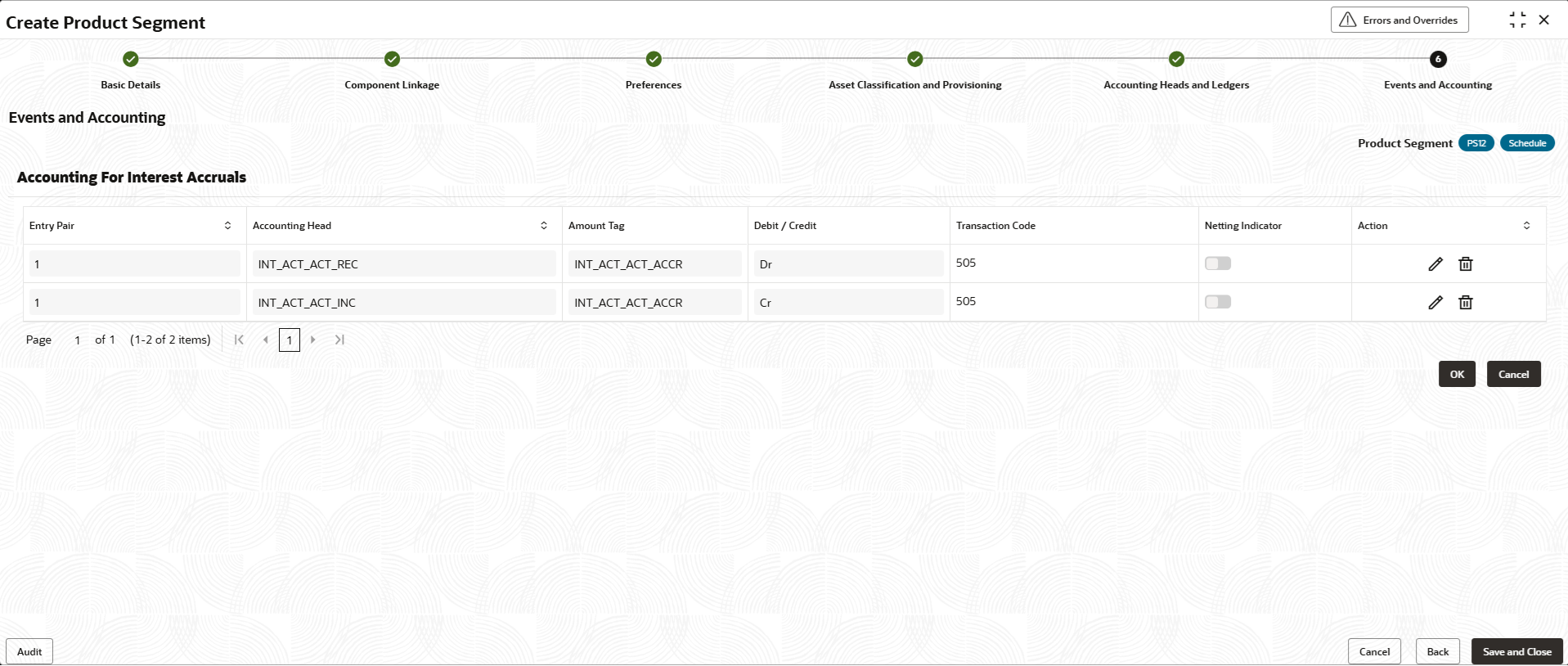This screenshot has height=666, width=1568.
Task: Edit the INT_ACT_ACT_INC row with pencil icon
Action: [x=1435, y=302]
